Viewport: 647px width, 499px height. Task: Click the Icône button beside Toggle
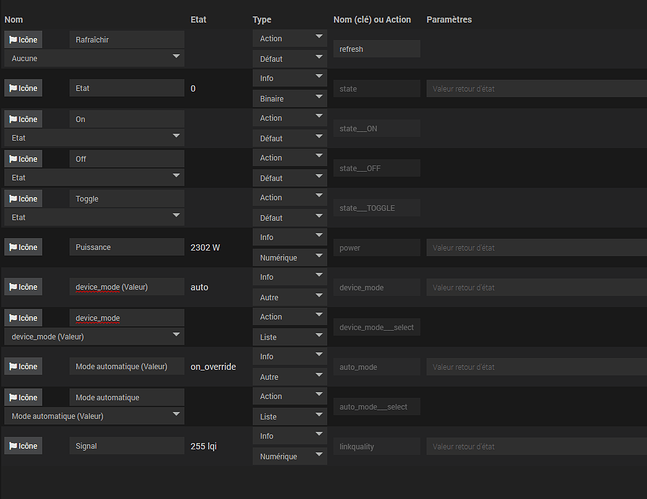[23, 199]
